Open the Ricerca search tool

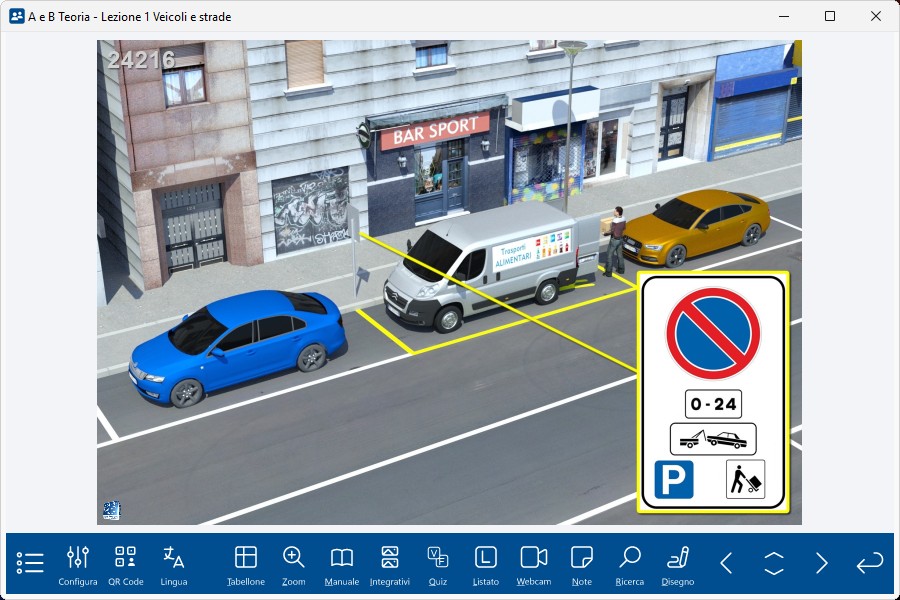(630, 564)
